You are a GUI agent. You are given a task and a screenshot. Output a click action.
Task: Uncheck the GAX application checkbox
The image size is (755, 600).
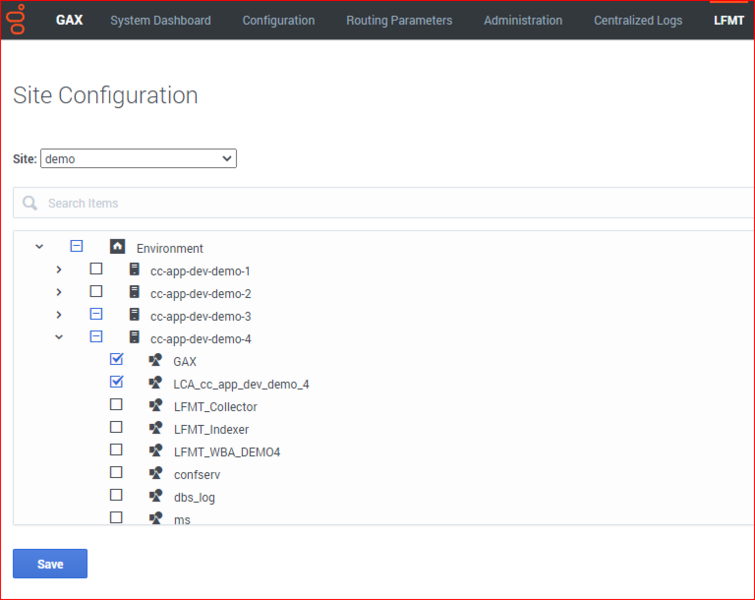(117, 359)
